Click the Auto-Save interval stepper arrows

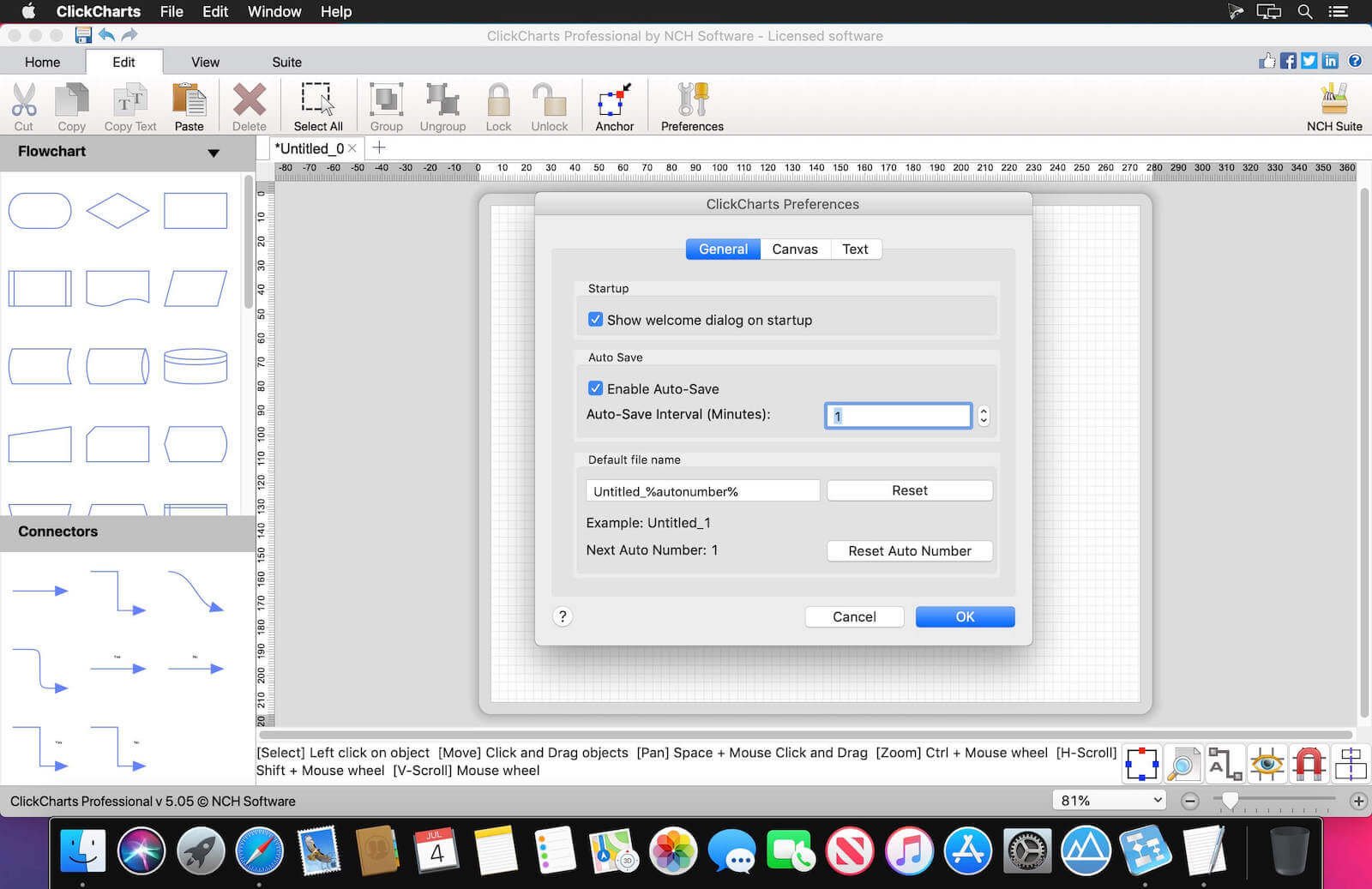coord(984,416)
